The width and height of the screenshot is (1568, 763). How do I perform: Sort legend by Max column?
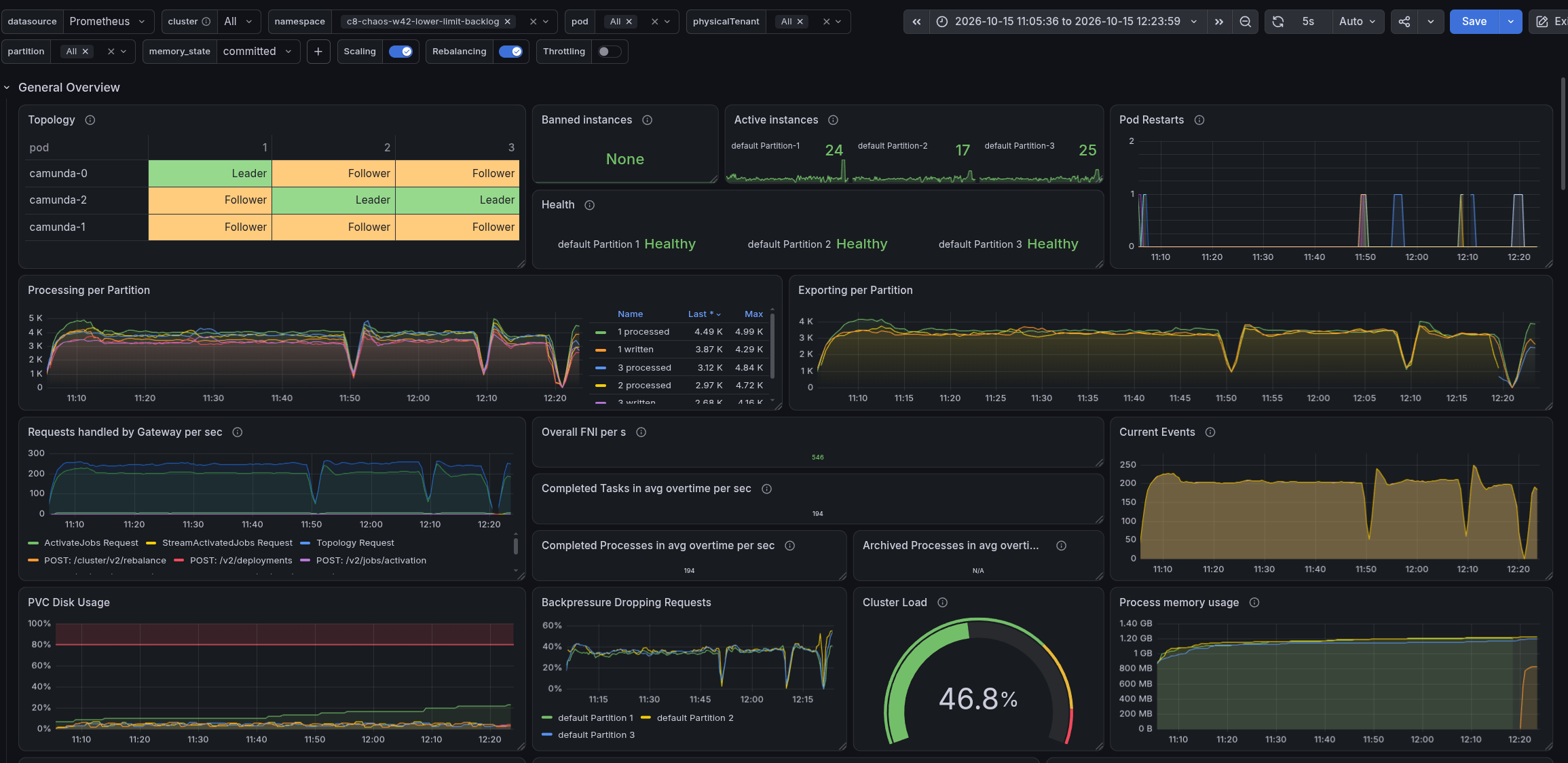click(x=753, y=314)
